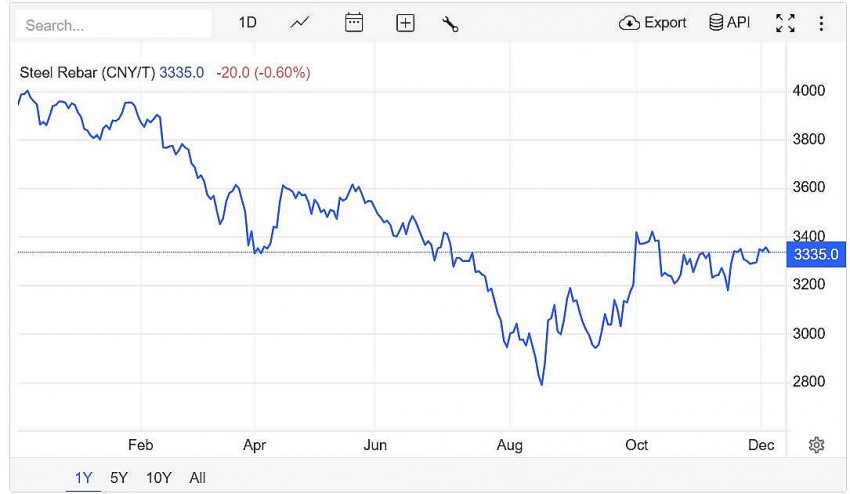Screen dimensions: 850x494
Task: Select the All time range tab
Action: [x=197, y=478]
